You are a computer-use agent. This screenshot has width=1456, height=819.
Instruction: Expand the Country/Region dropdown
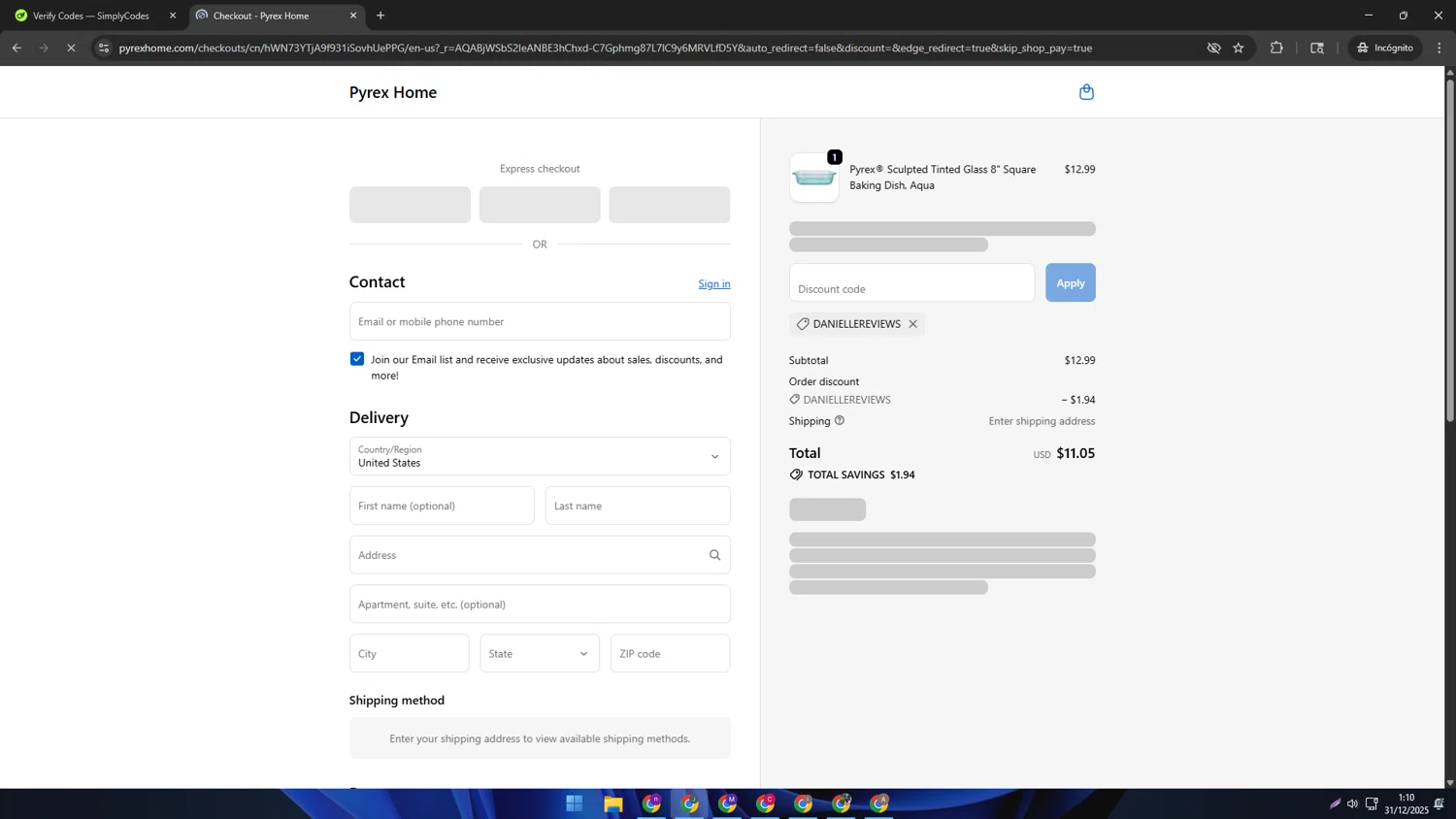(540, 456)
